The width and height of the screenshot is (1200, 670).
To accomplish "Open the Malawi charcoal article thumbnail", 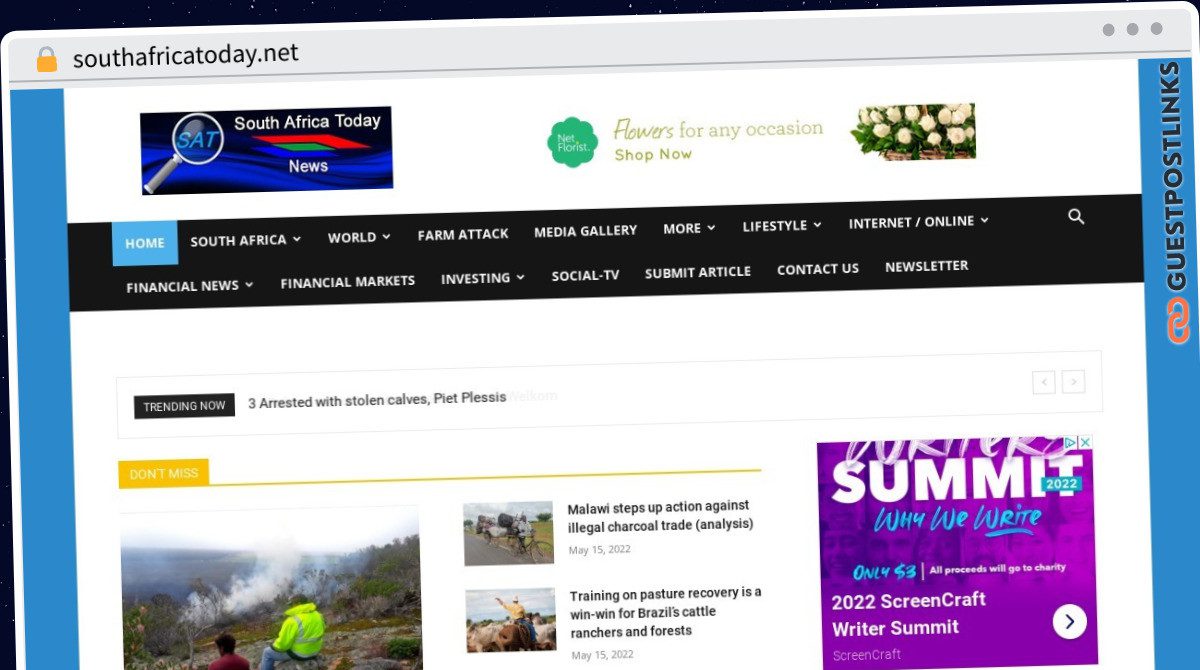I will click(x=508, y=533).
